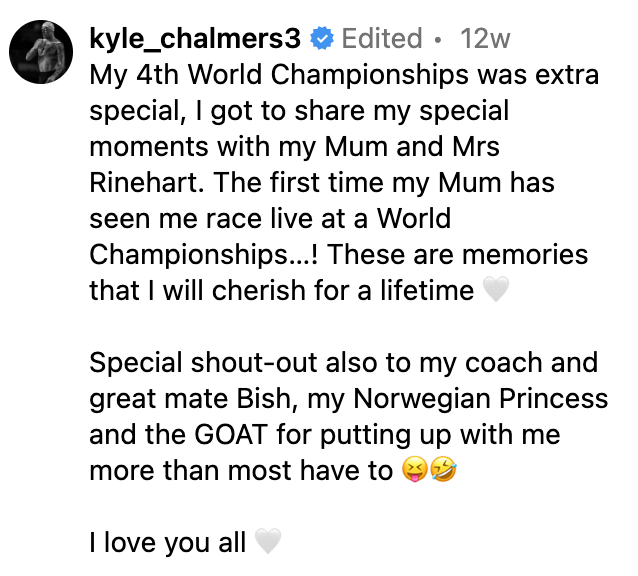The image size is (638, 576).
Task: Click the kyle_chalmers3 username
Action: click(195, 39)
